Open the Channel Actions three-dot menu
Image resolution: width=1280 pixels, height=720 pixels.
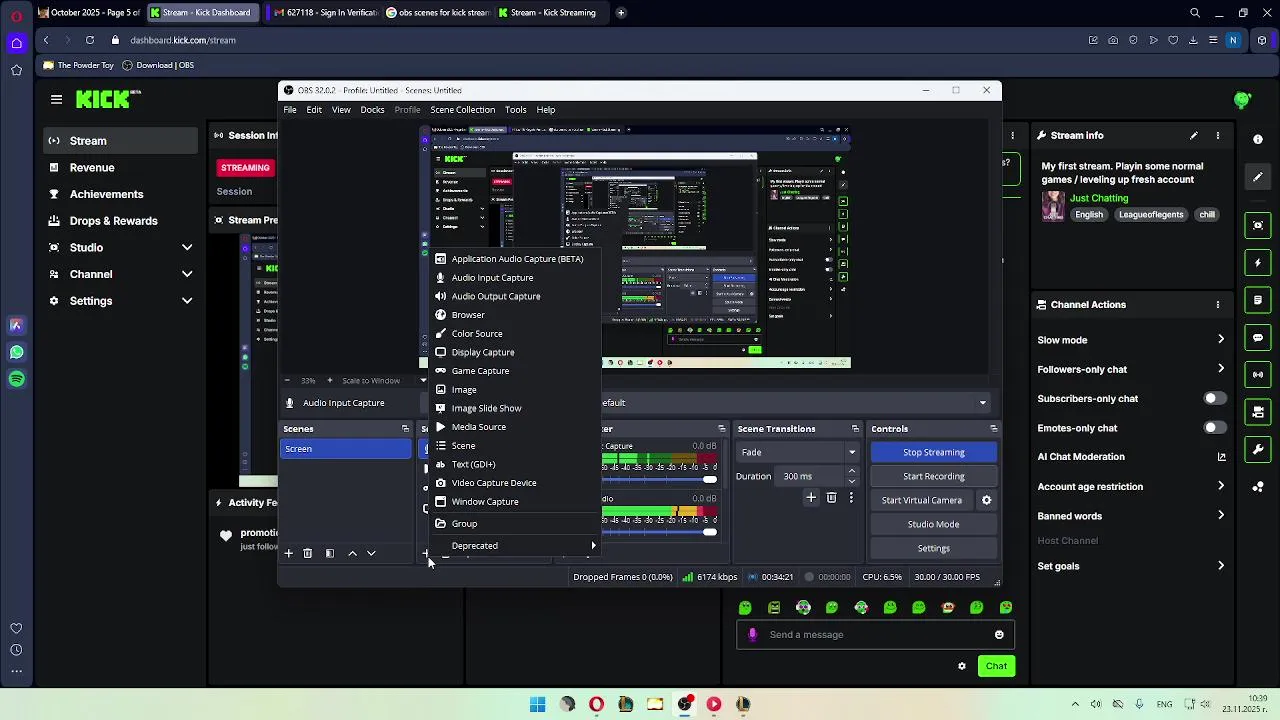(x=1217, y=304)
